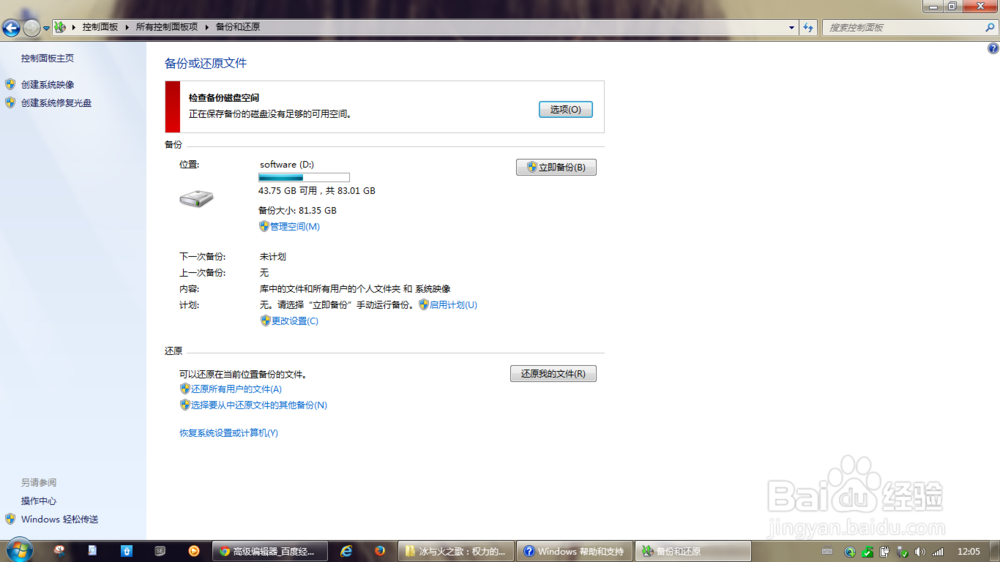Open 控制面板主页 in the sidebar
The height and width of the screenshot is (562, 1000).
click(x=47, y=58)
